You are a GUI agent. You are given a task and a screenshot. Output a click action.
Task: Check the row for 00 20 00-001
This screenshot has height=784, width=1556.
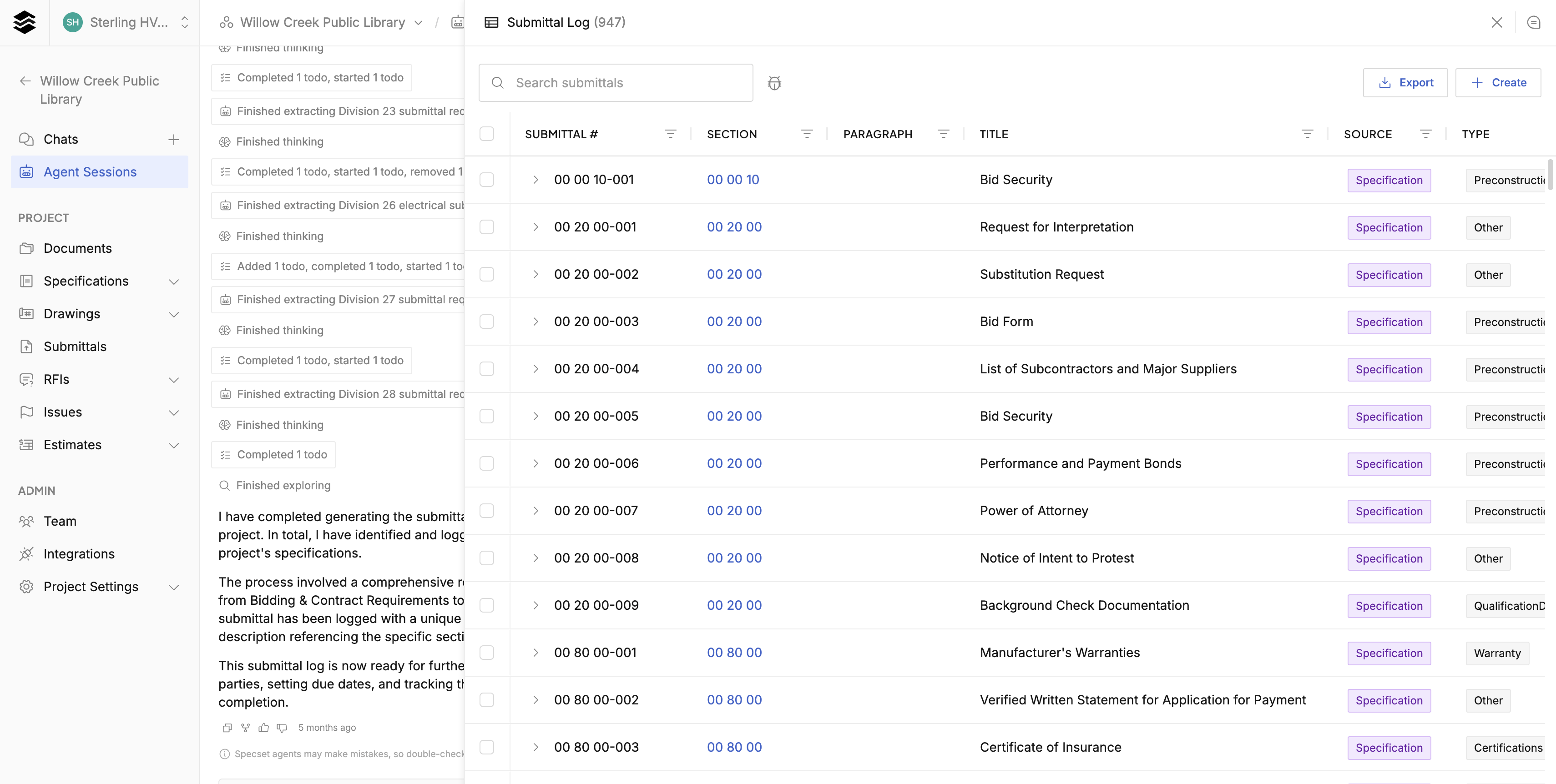click(x=486, y=227)
